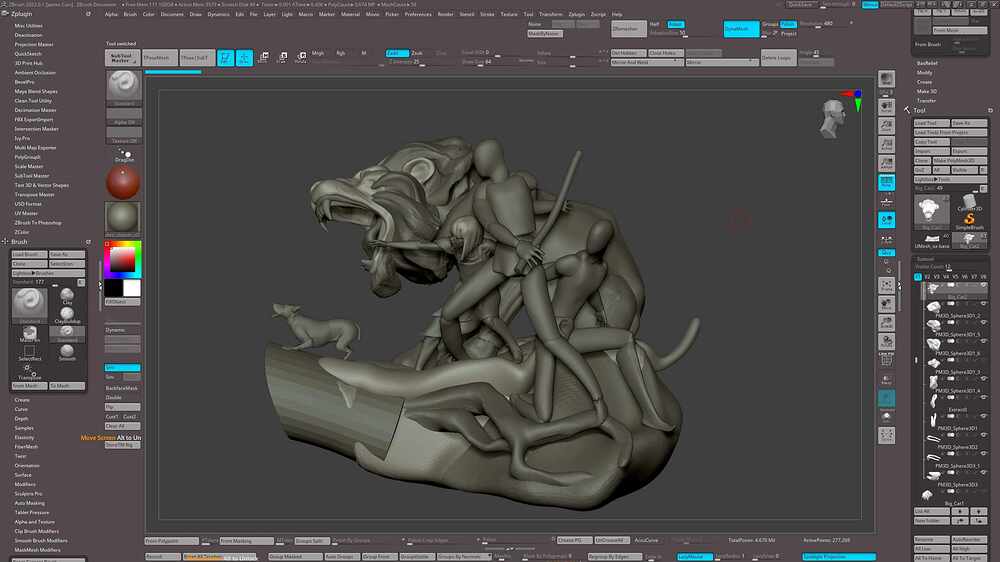Select the Move gizmo toolbar icon
Screen dimensions: 1000x562
pyautogui.click(x=264, y=57)
